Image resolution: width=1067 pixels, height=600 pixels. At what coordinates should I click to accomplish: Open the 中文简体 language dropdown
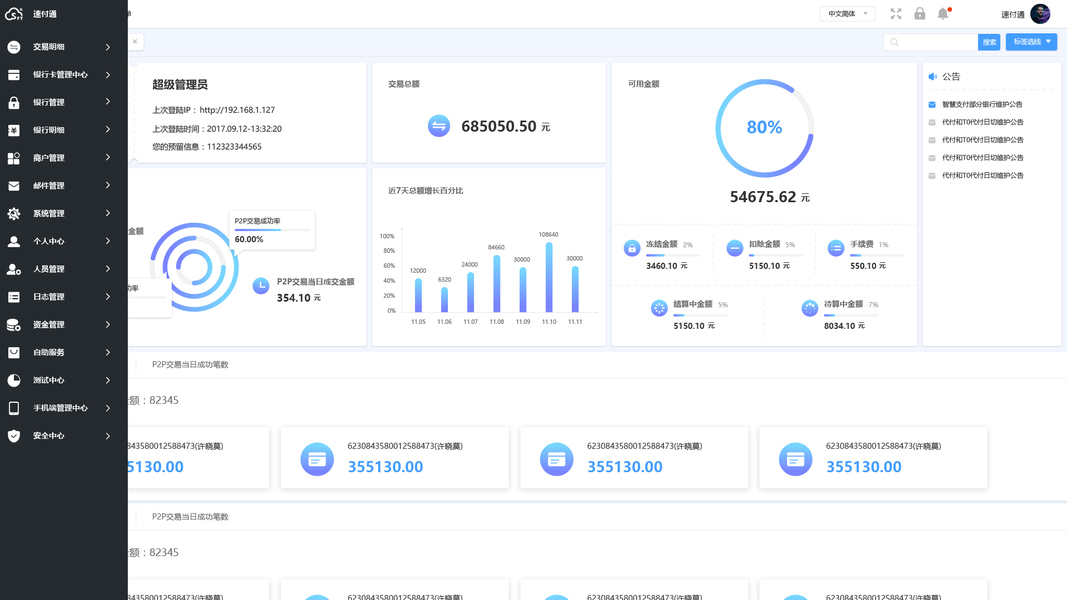[x=847, y=14]
